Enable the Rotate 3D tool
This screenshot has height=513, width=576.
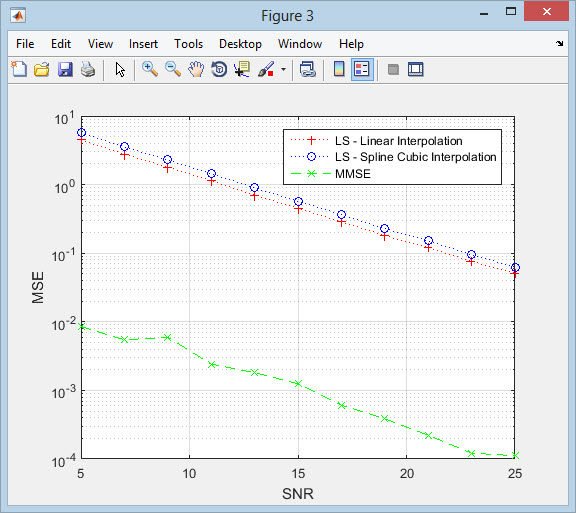pos(219,69)
